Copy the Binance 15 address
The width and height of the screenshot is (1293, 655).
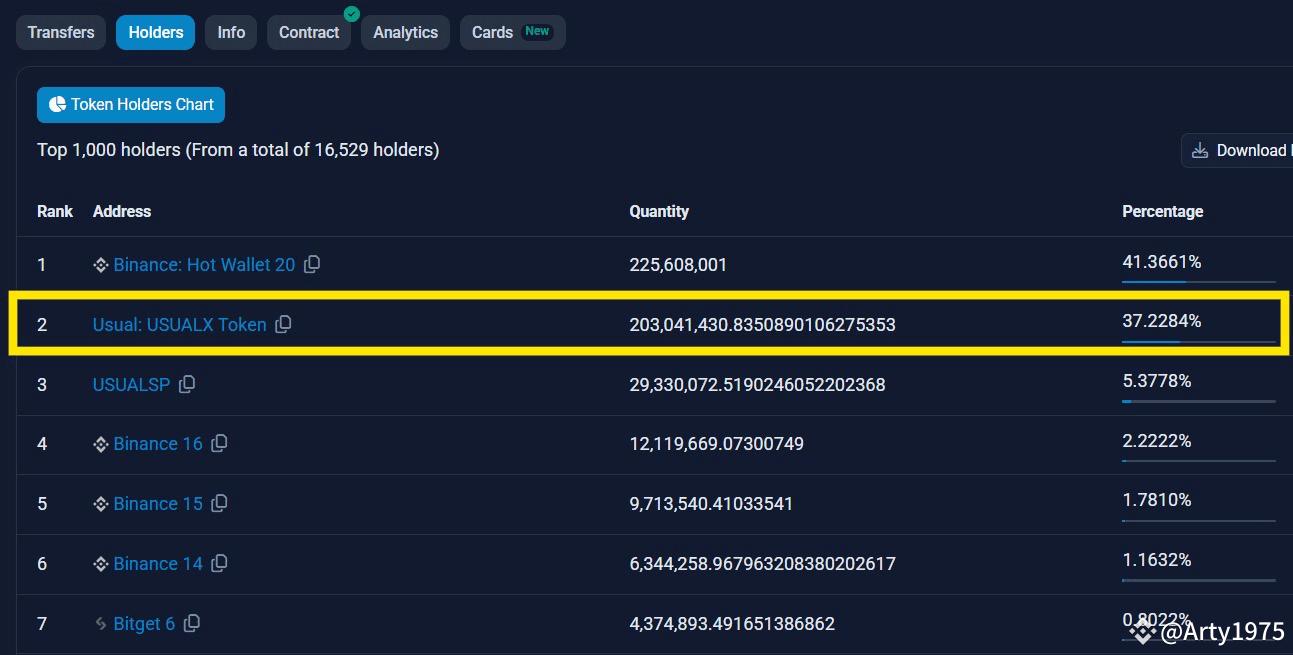pyautogui.click(x=219, y=503)
